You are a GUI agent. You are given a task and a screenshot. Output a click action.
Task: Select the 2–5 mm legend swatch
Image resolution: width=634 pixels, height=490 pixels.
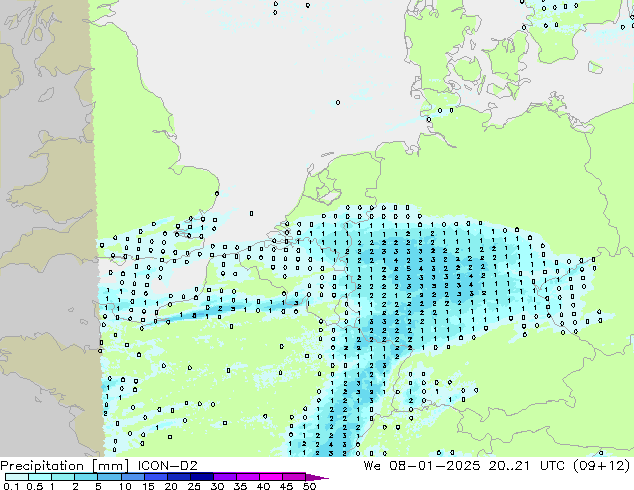point(86,477)
